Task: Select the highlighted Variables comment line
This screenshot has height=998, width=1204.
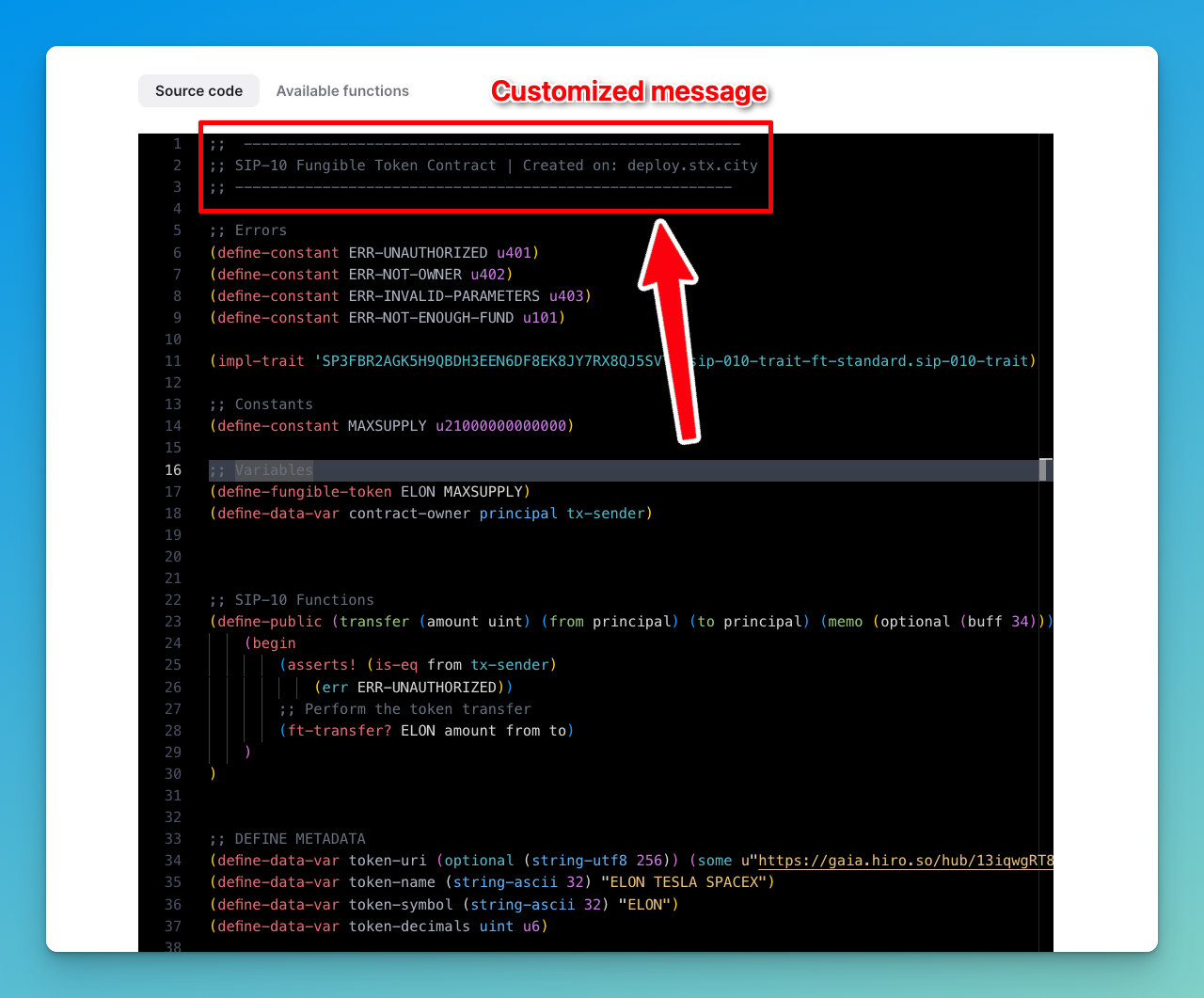Action: click(x=261, y=469)
